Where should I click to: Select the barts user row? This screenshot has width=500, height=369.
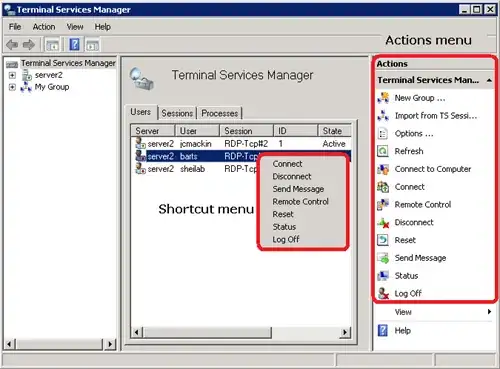241,156
